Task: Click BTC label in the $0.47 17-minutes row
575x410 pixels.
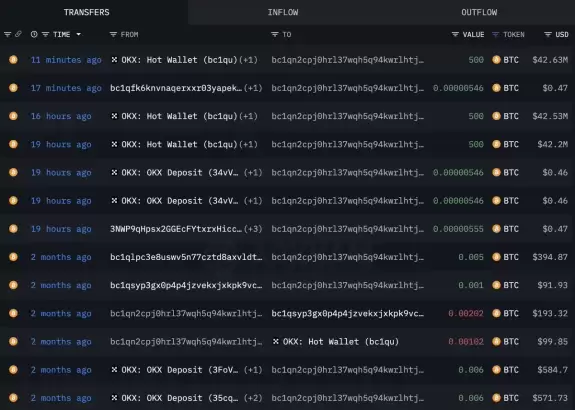Action: point(511,88)
